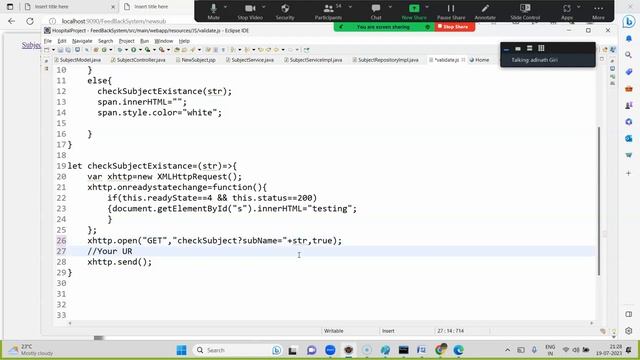Open dropdown arrow beside the green Run icon
Image resolution: width=640 pixels, height=360 pixels.
tap(140, 50)
